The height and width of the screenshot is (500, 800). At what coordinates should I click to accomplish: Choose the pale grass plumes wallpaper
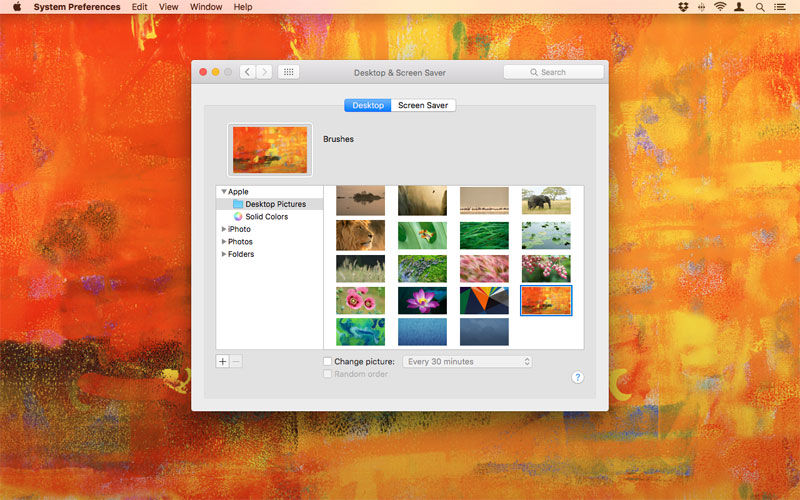tap(360, 269)
